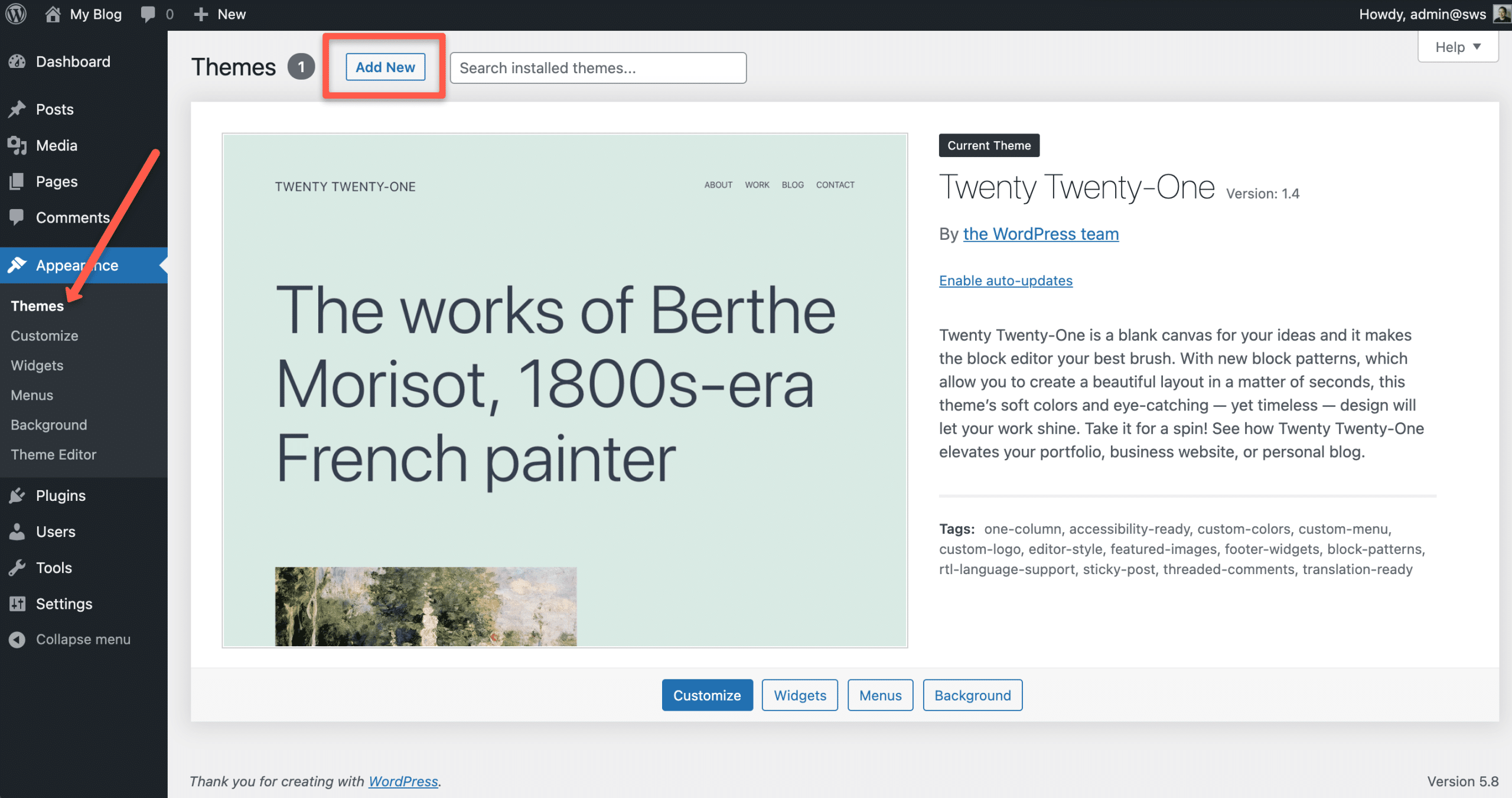The height and width of the screenshot is (798, 1512).
Task: Open the New content dropdown
Action: pyautogui.click(x=220, y=14)
